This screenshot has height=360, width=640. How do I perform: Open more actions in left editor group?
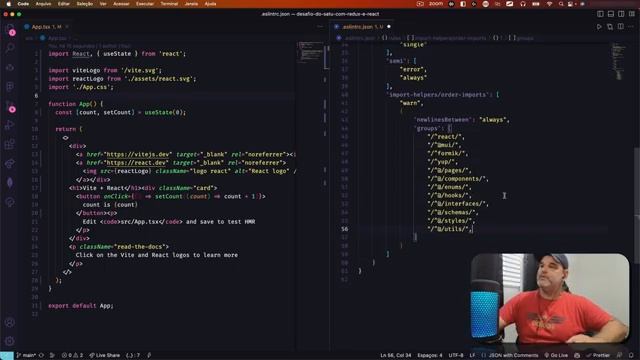click(x=320, y=27)
